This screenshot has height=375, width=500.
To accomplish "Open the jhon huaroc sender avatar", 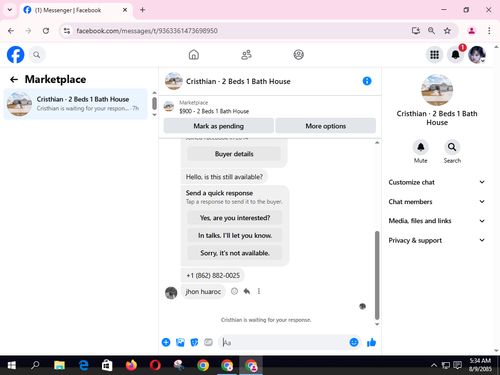I will (x=171, y=293).
